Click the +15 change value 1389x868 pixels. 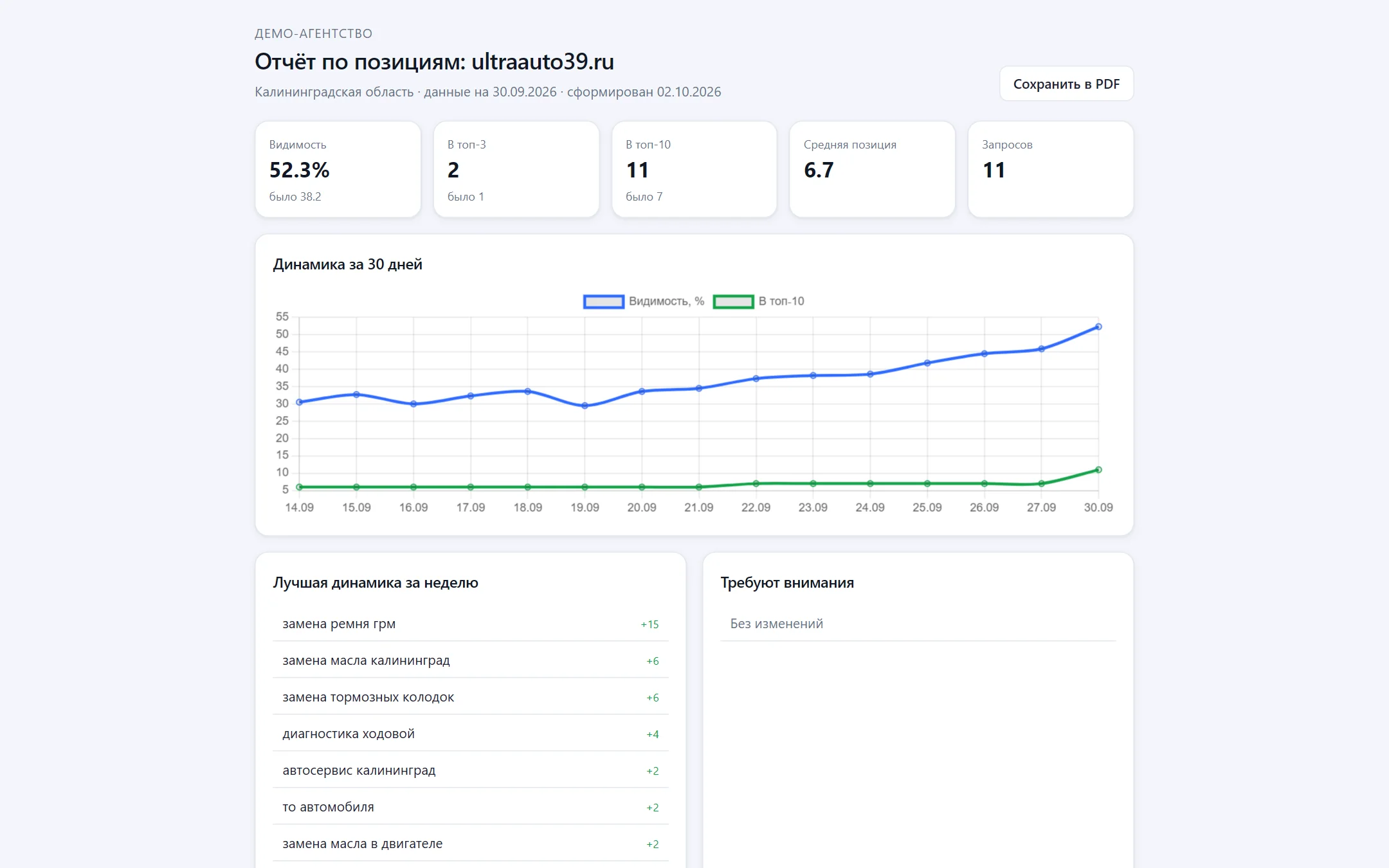click(649, 624)
